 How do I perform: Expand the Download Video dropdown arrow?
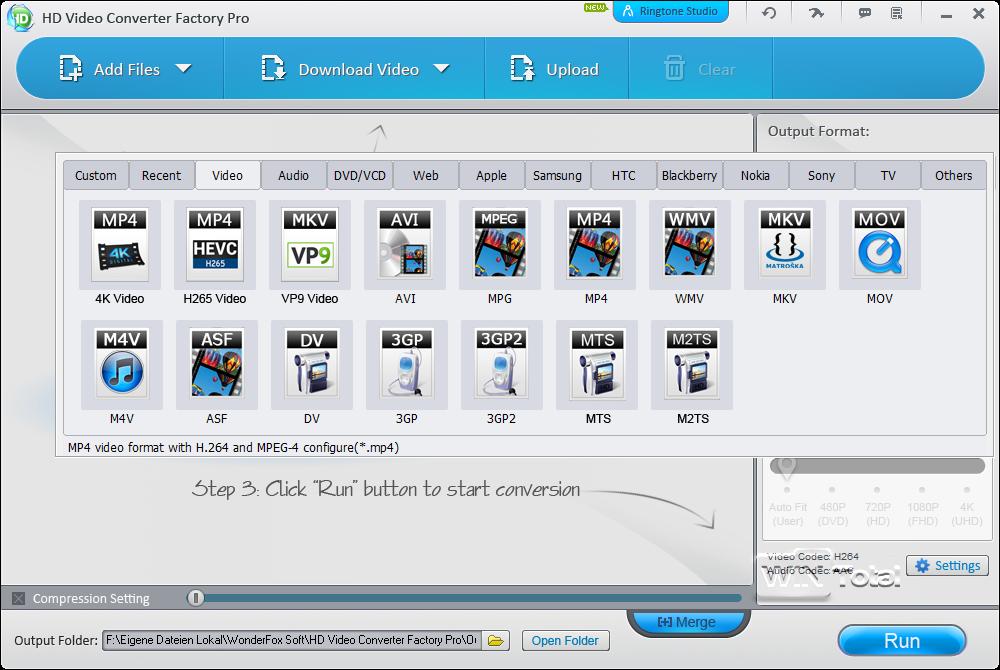[442, 69]
